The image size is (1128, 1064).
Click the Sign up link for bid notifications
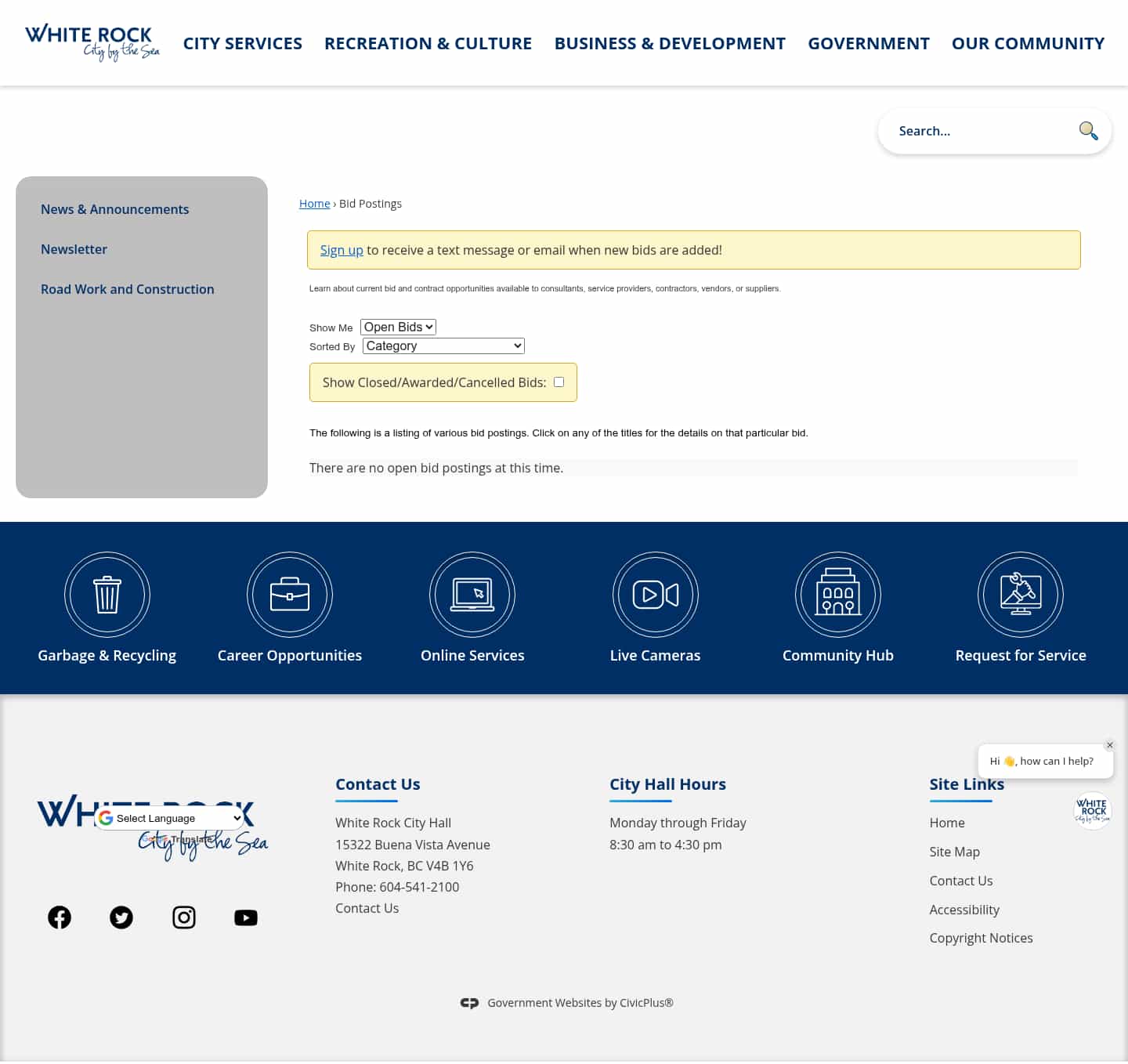pos(342,249)
